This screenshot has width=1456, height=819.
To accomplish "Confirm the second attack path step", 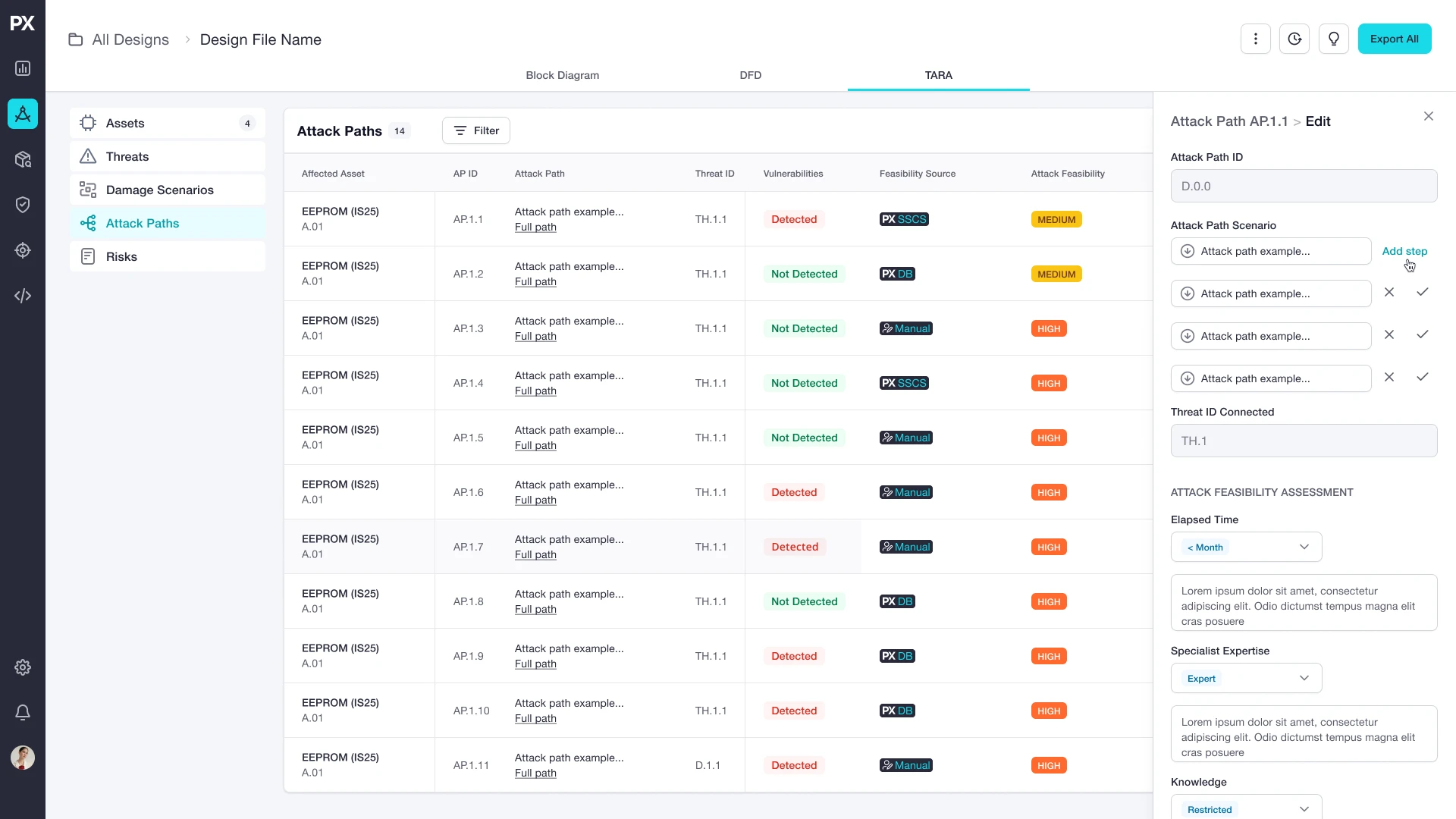I will click(x=1423, y=292).
